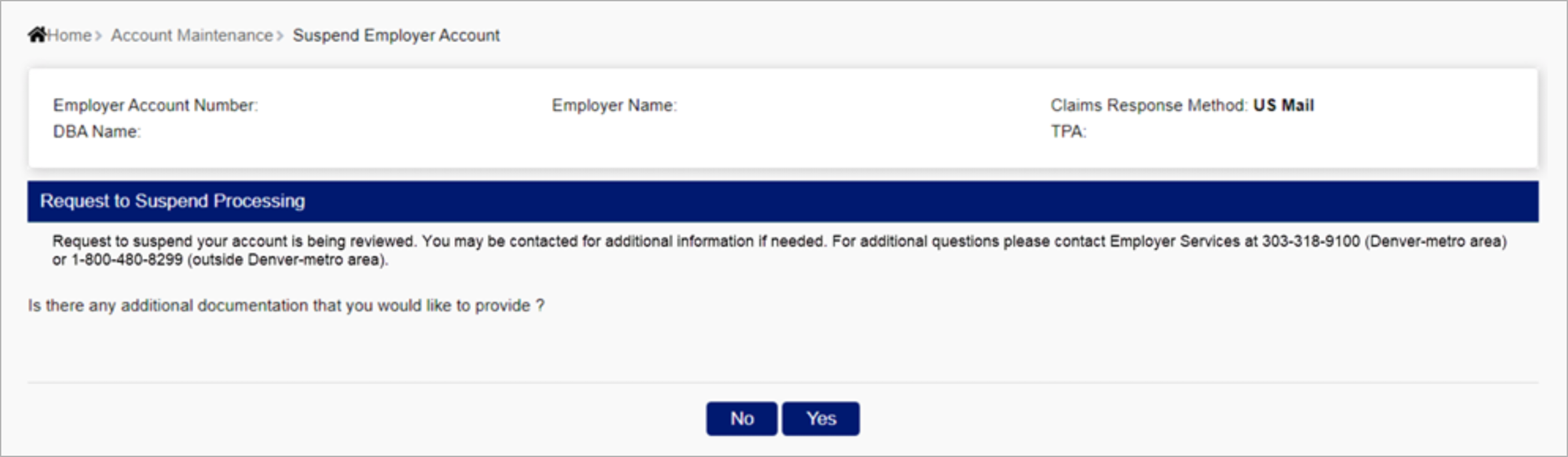Select the US Mail claims response text
The width and height of the screenshot is (1568, 457).
tap(1283, 105)
